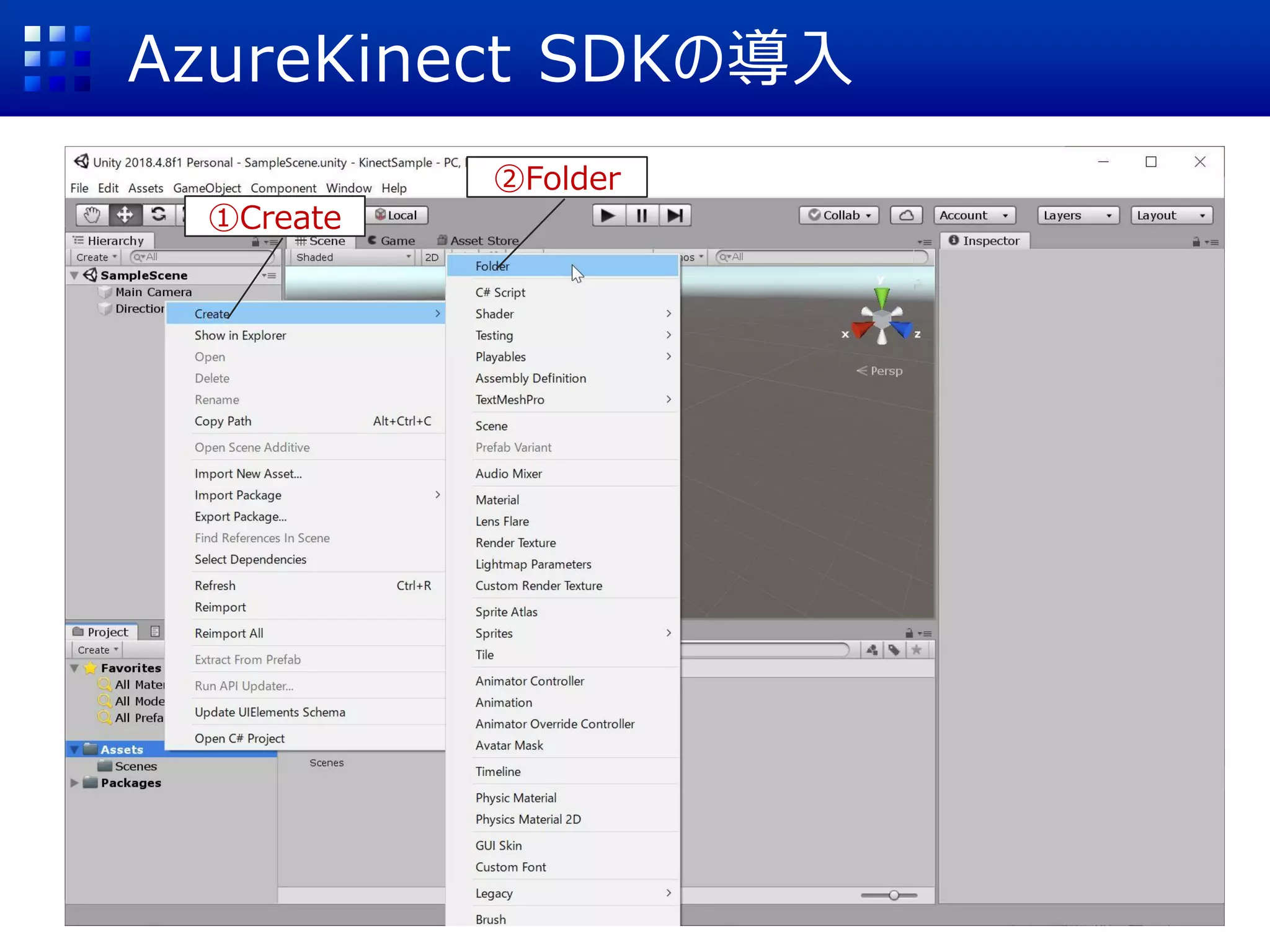Click the scene orientation gizmo
1270x952 pixels.
(881, 317)
